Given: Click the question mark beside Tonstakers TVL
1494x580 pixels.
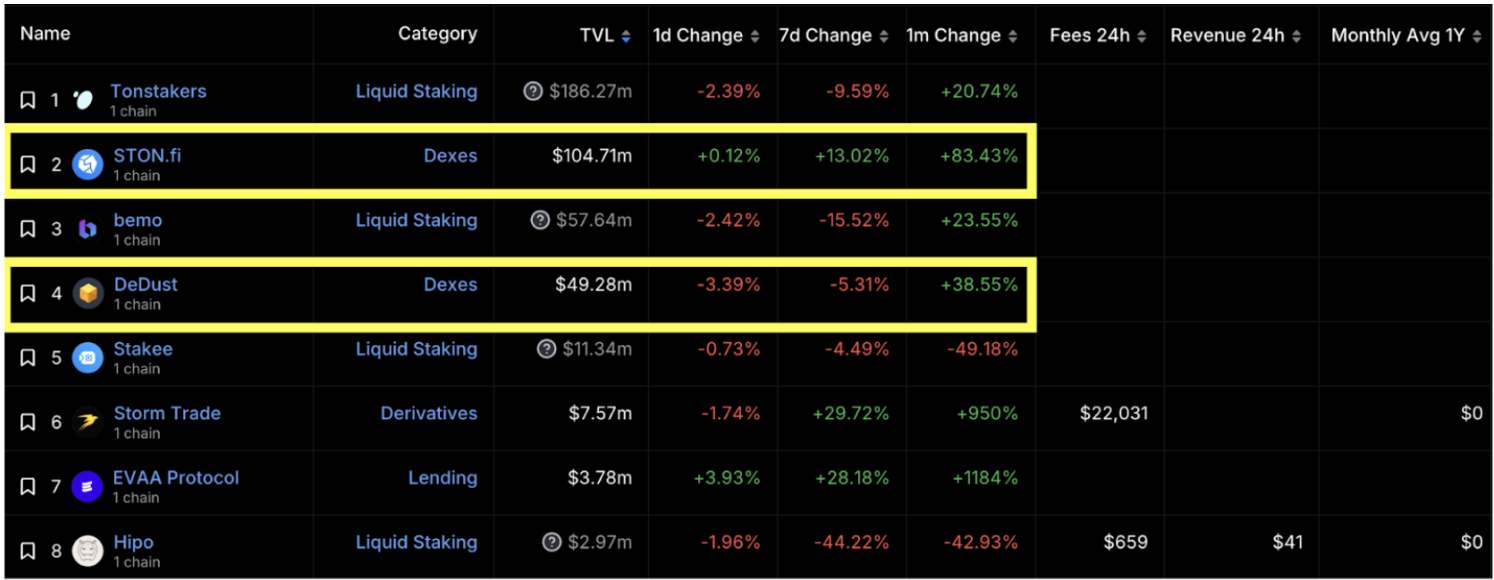Looking at the screenshot, I should (x=533, y=92).
